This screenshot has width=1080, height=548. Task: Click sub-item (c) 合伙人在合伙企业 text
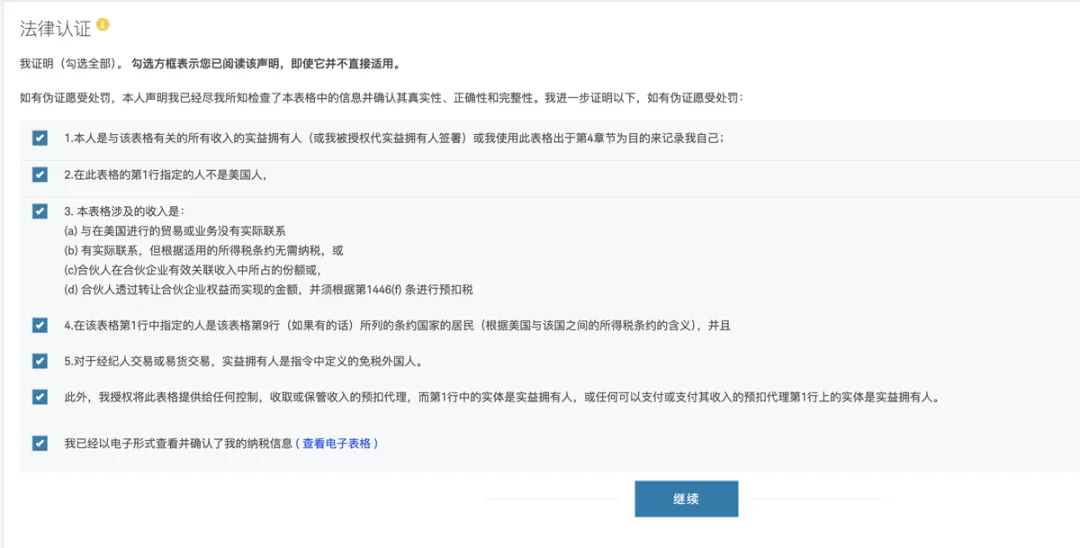(x=194, y=270)
